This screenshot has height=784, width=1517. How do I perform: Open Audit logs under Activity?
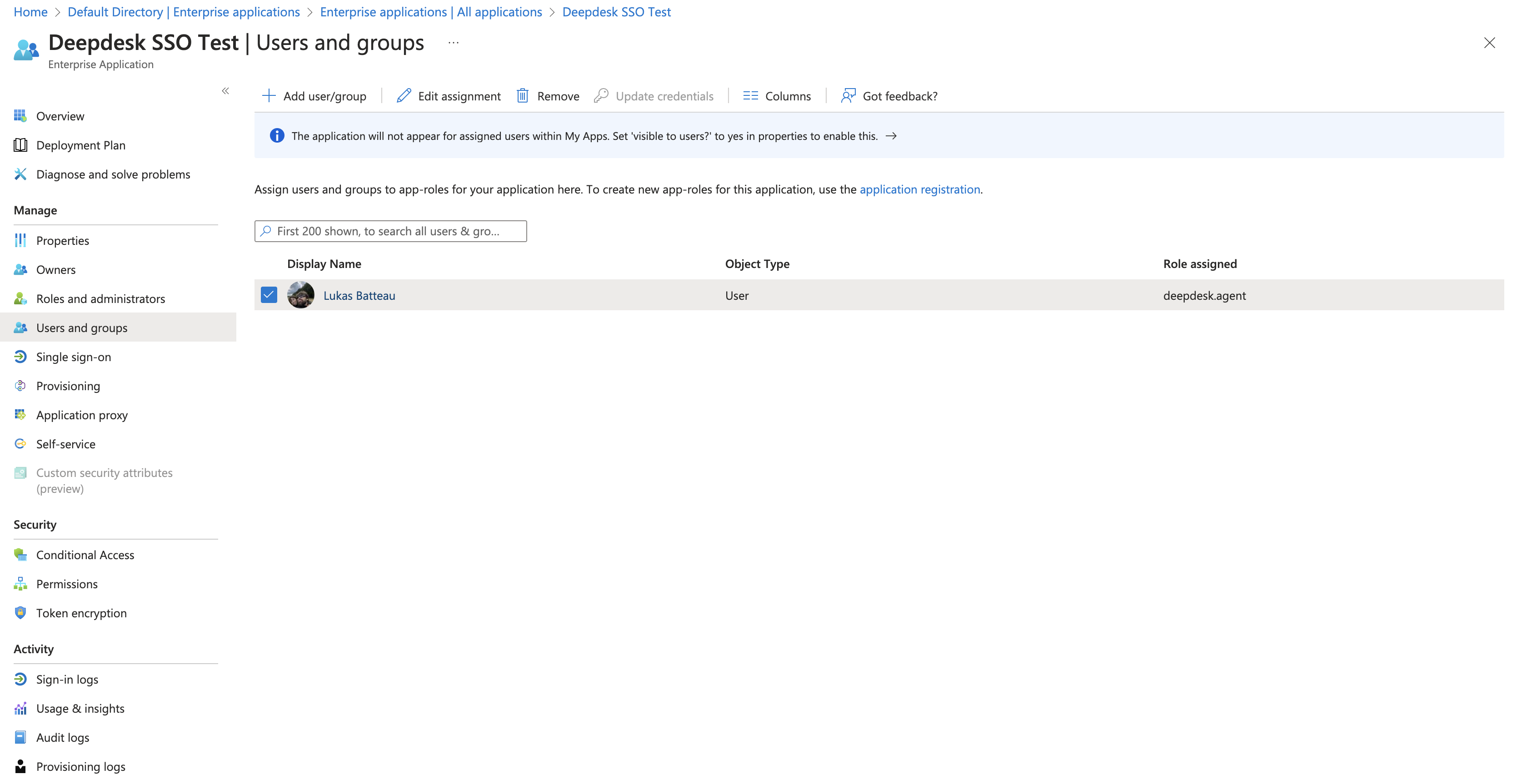pyautogui.click(x=62, y=738)
